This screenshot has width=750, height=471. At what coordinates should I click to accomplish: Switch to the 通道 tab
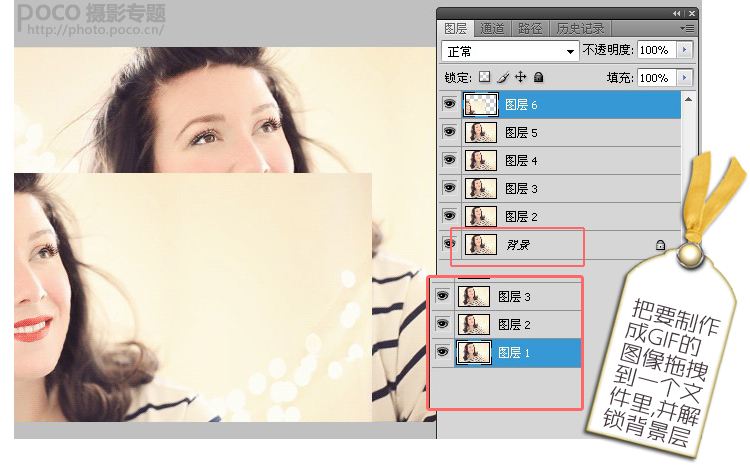tap(492, 29)
